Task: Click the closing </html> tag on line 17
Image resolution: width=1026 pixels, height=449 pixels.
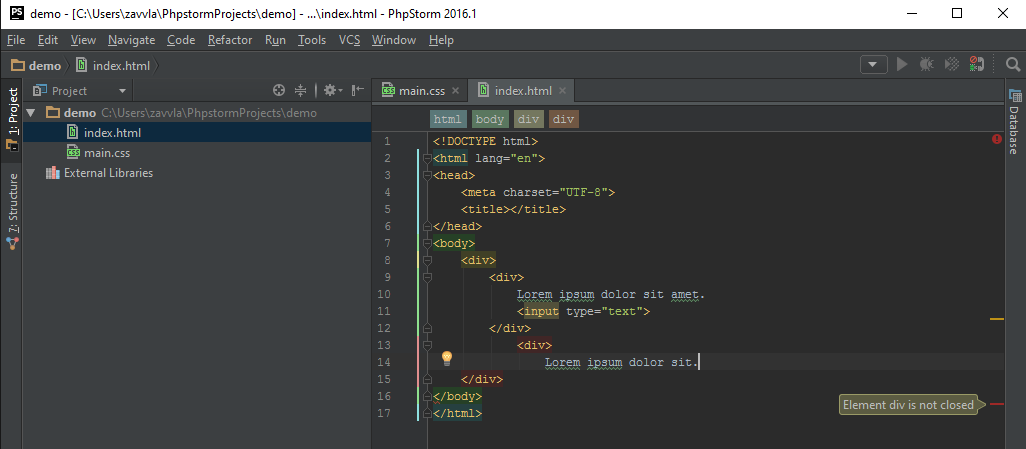Action: [457, 414]
